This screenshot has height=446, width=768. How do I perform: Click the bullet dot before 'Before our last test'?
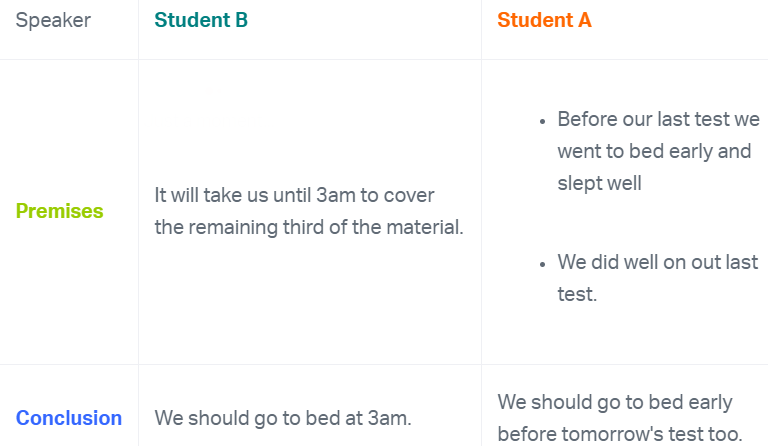pos(542,120)
